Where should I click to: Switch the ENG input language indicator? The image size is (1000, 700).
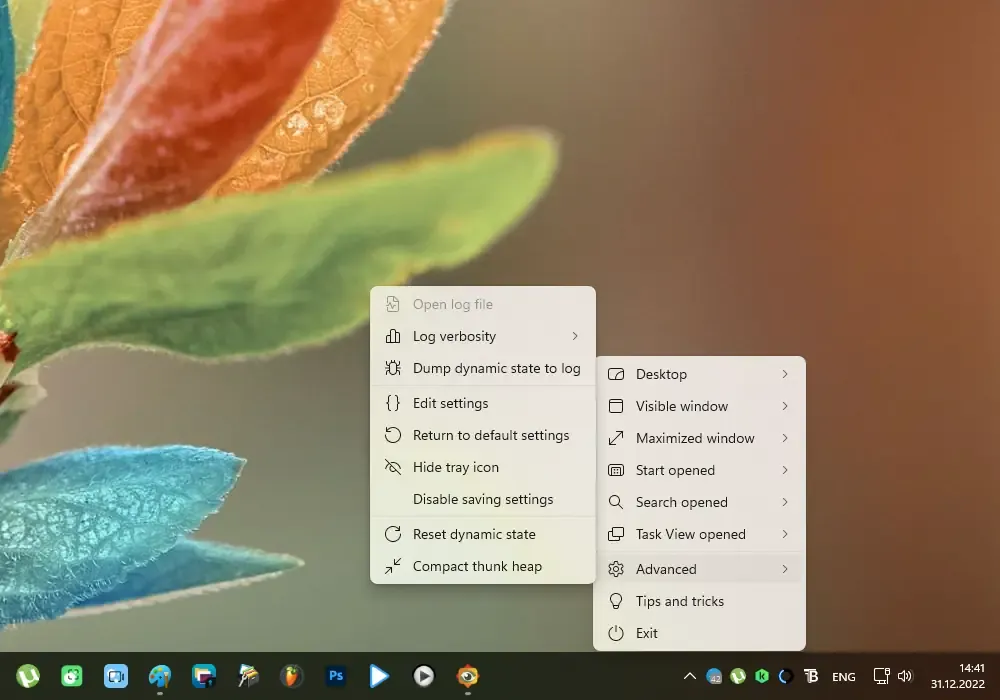(x=844, y=676)
